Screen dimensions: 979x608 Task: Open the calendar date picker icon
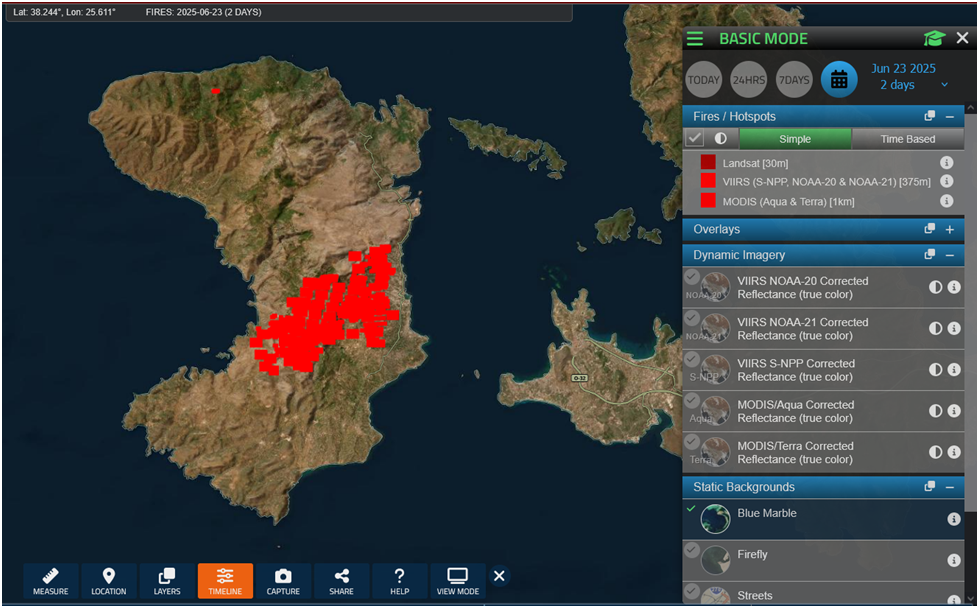839,80
